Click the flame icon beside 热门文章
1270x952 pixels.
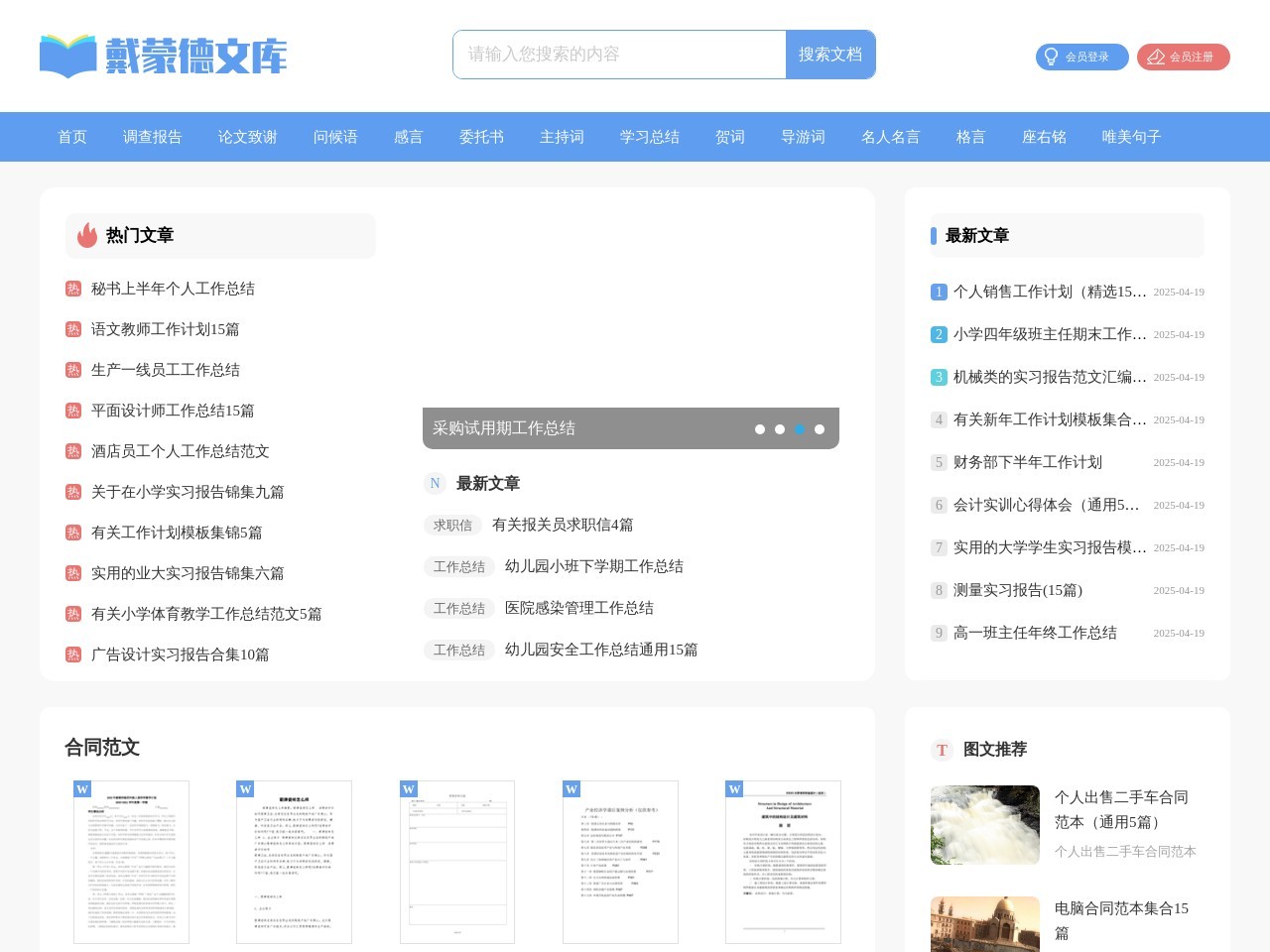85,235
